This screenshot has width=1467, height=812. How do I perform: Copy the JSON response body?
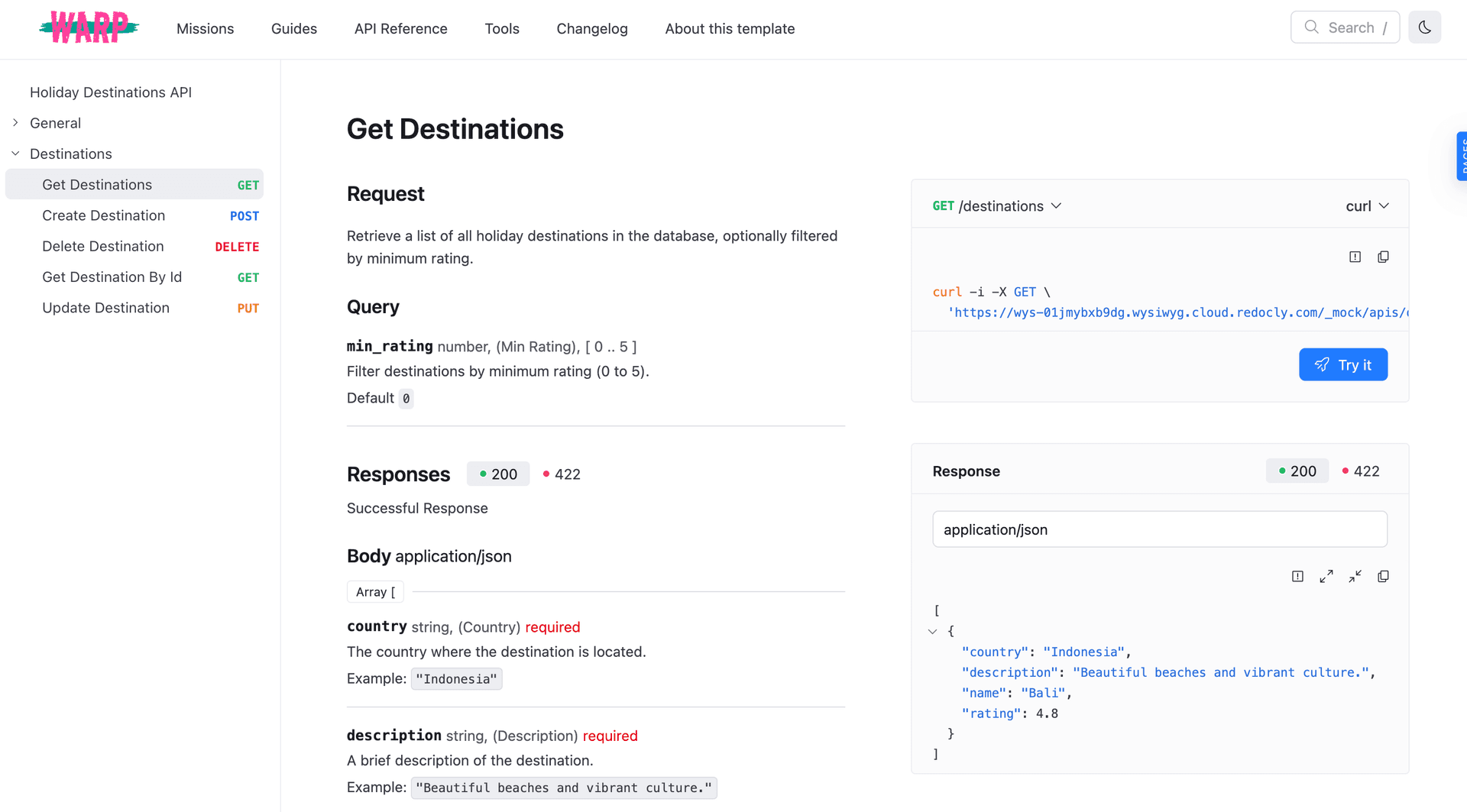(x=1383, y=576)
